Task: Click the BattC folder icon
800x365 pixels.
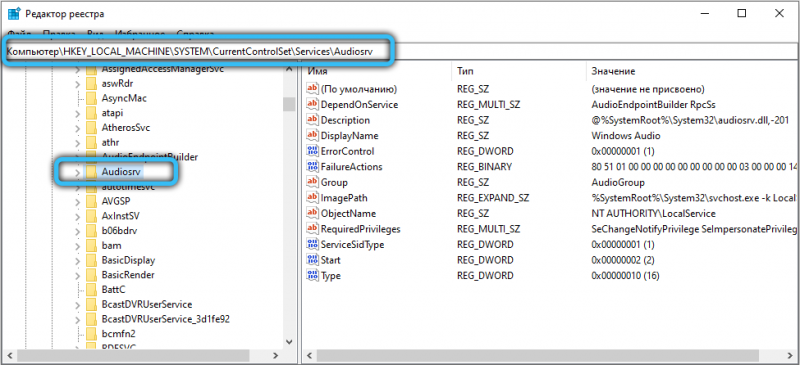Action: (x=91, y=289)
